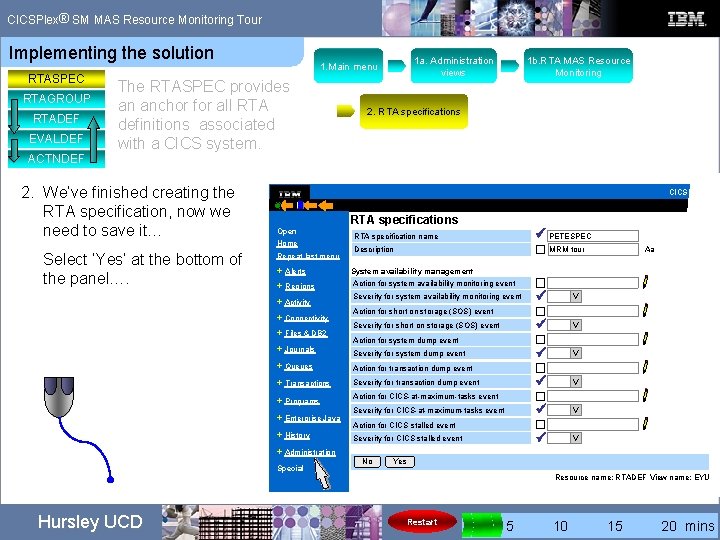The height and width of the screenshot is (540, 720).
Task: Go to the Home link
Action: tap(287, 243)
